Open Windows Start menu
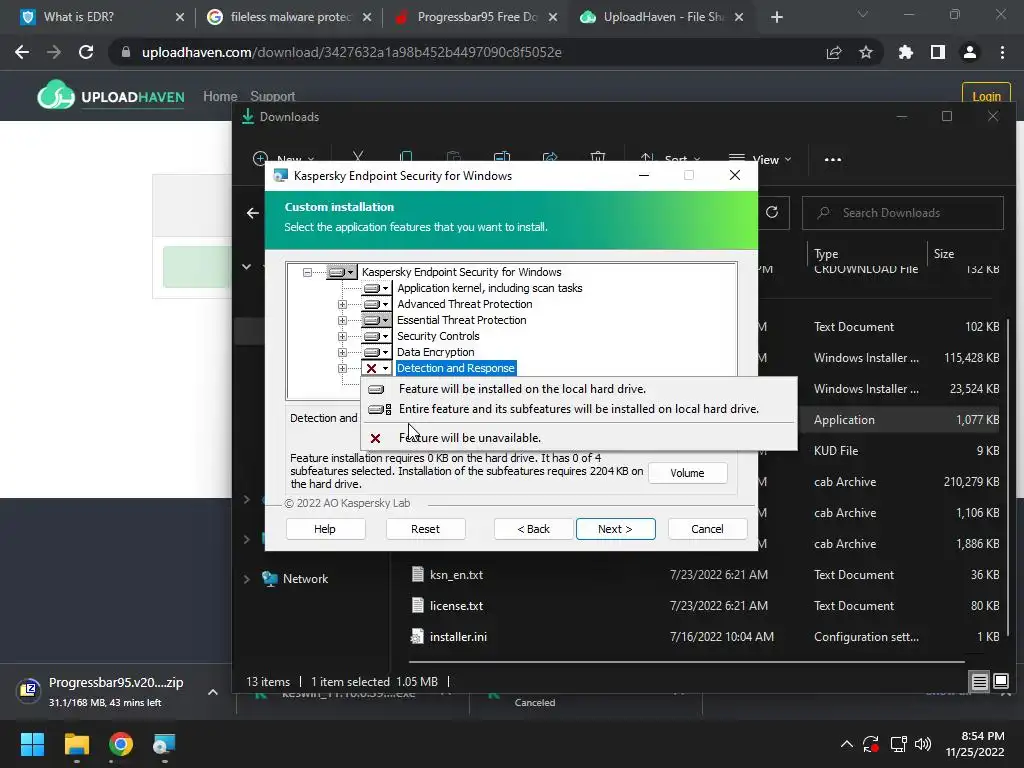This screenshot has height=768, width=1024. [x=32, y=744]
